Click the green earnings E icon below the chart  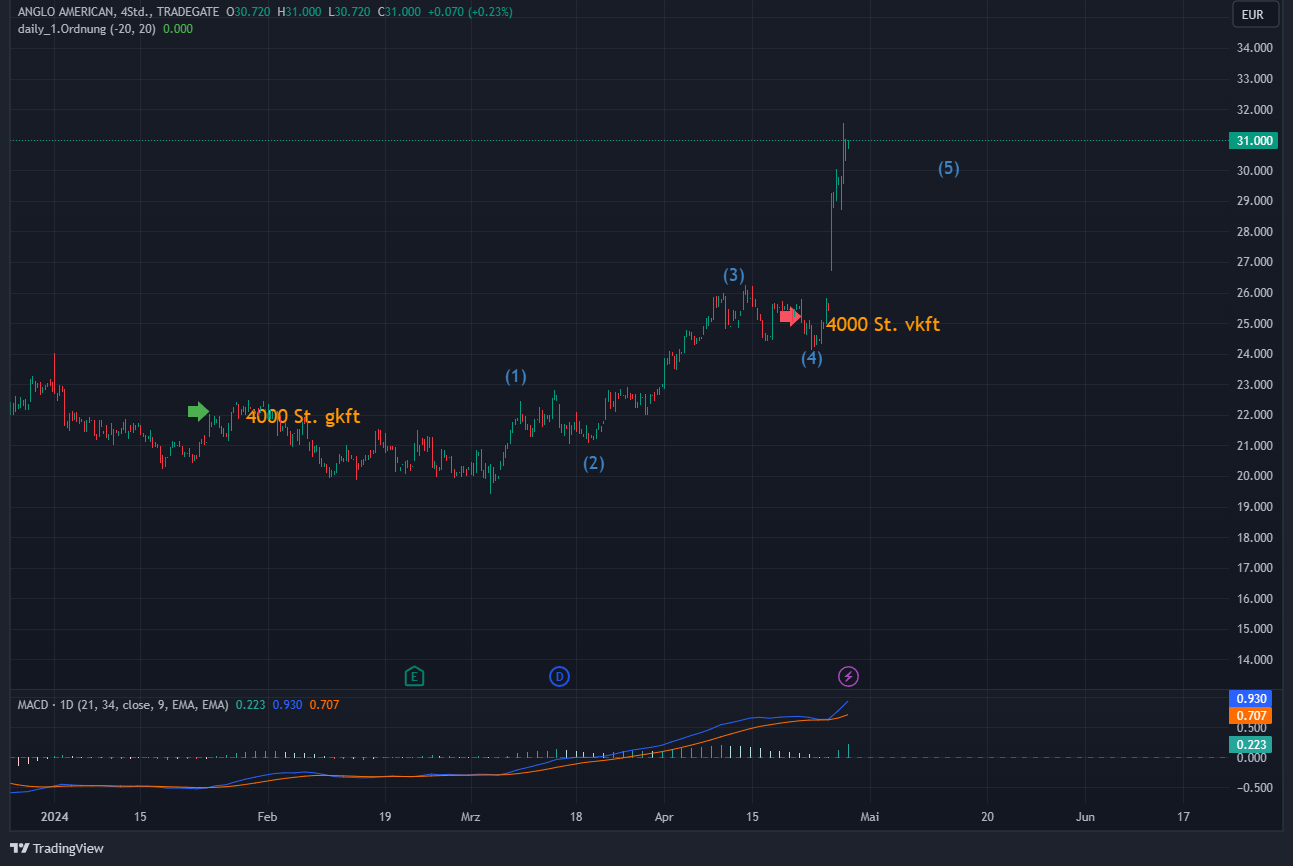pyautogui.click(x=415, y=676)
